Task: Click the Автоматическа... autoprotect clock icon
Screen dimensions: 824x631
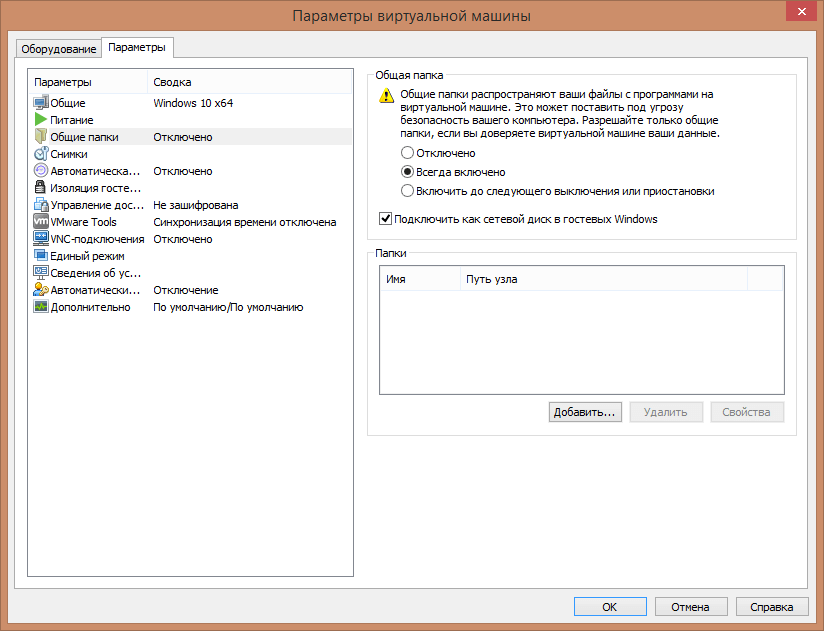Action: pyautogui.click(x=41, y=171)
